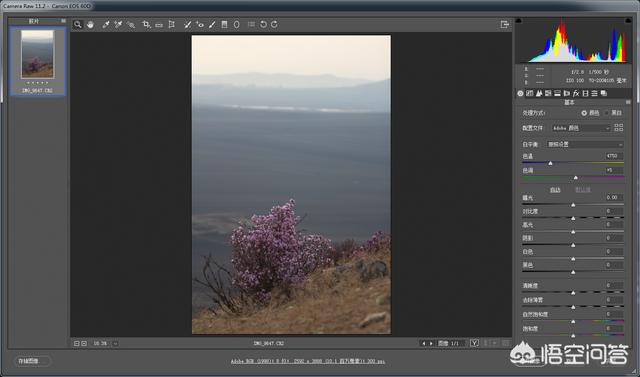Open workflow options link at bottom
Image resolution: width=640 pixels, height=377 pixels.
[x=308, y=361]
